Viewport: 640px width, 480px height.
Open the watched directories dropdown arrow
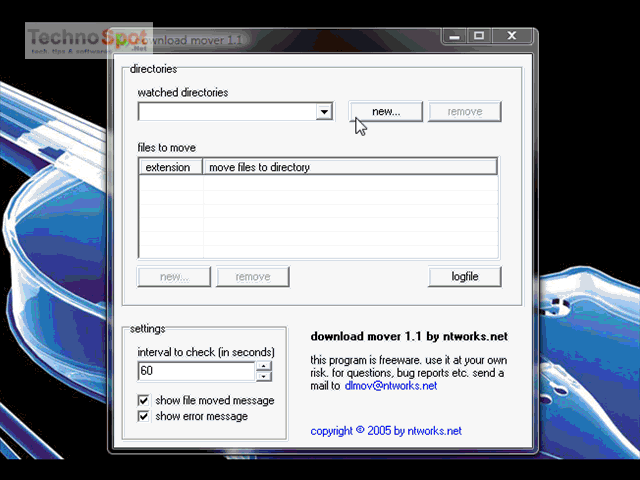point(324,111)
